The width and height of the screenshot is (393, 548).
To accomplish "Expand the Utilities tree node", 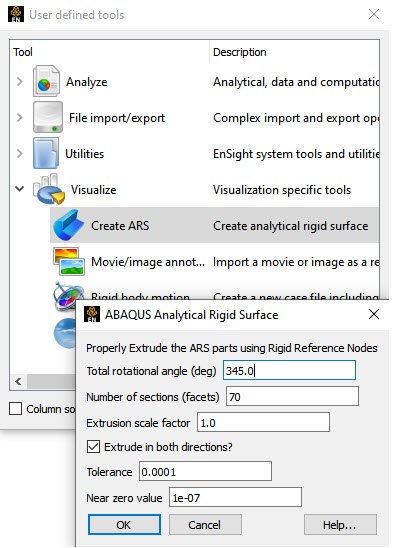I will click(x=20, y=153).
